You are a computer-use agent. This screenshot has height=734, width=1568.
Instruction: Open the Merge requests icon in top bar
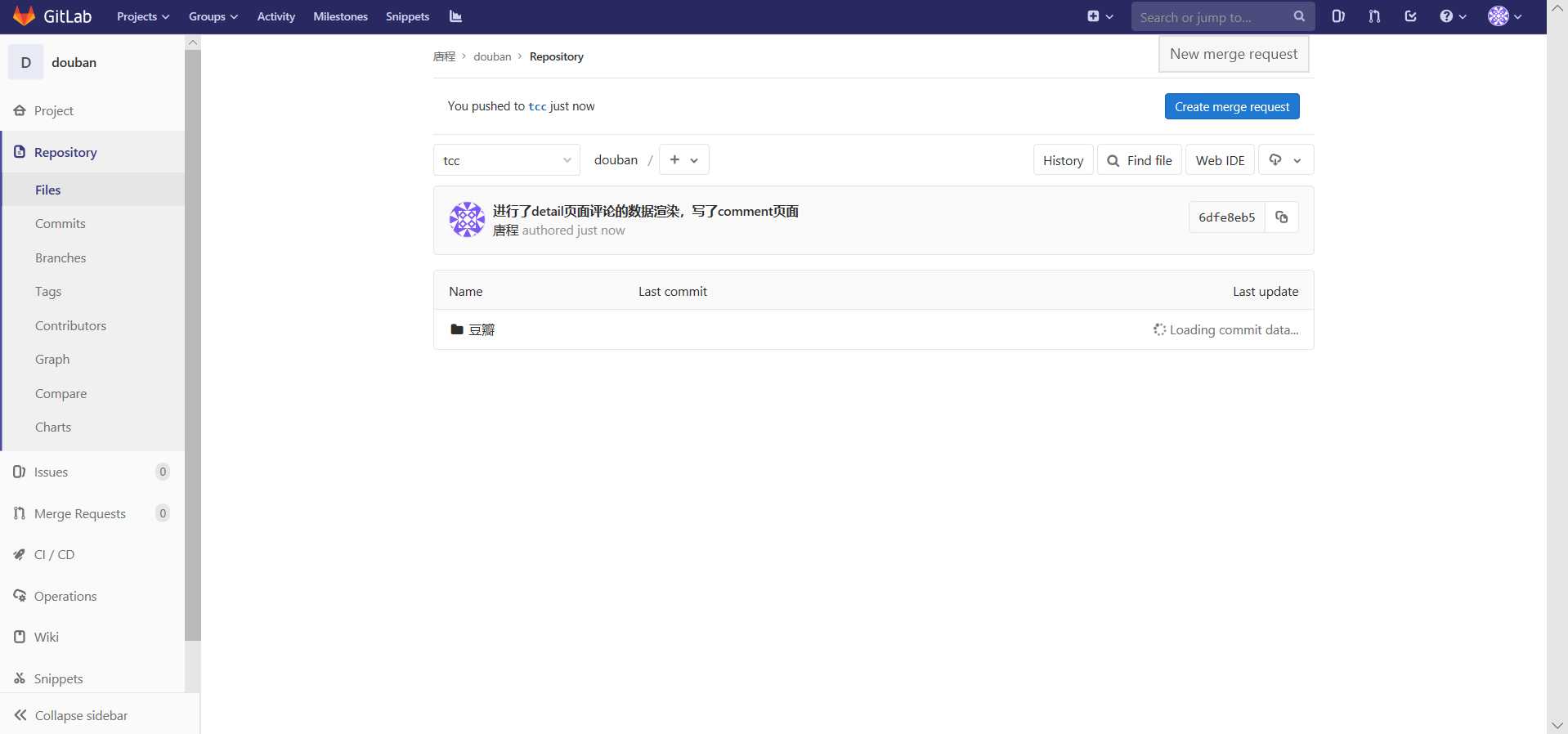coord(1374,16)
